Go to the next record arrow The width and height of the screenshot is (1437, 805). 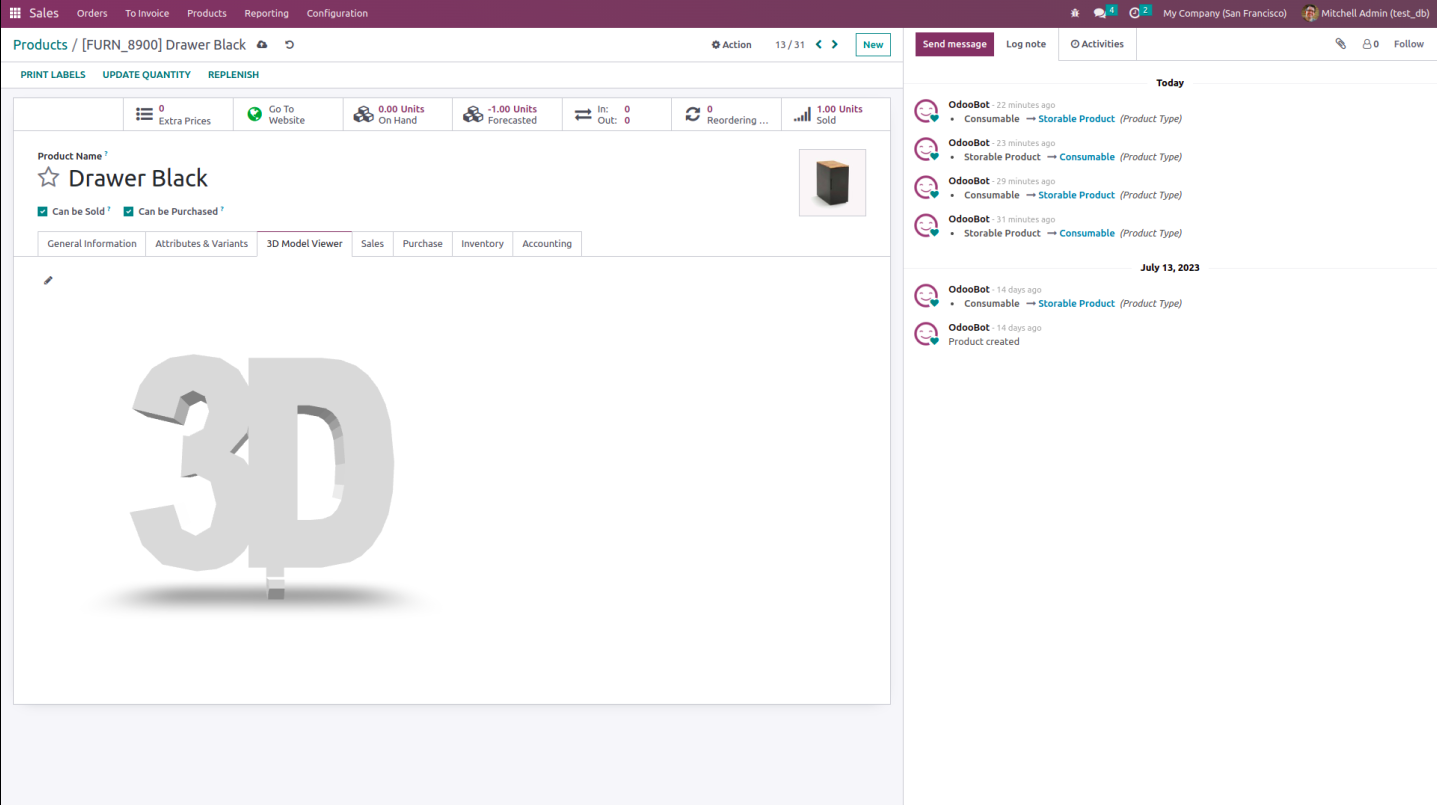click(835, 44)
